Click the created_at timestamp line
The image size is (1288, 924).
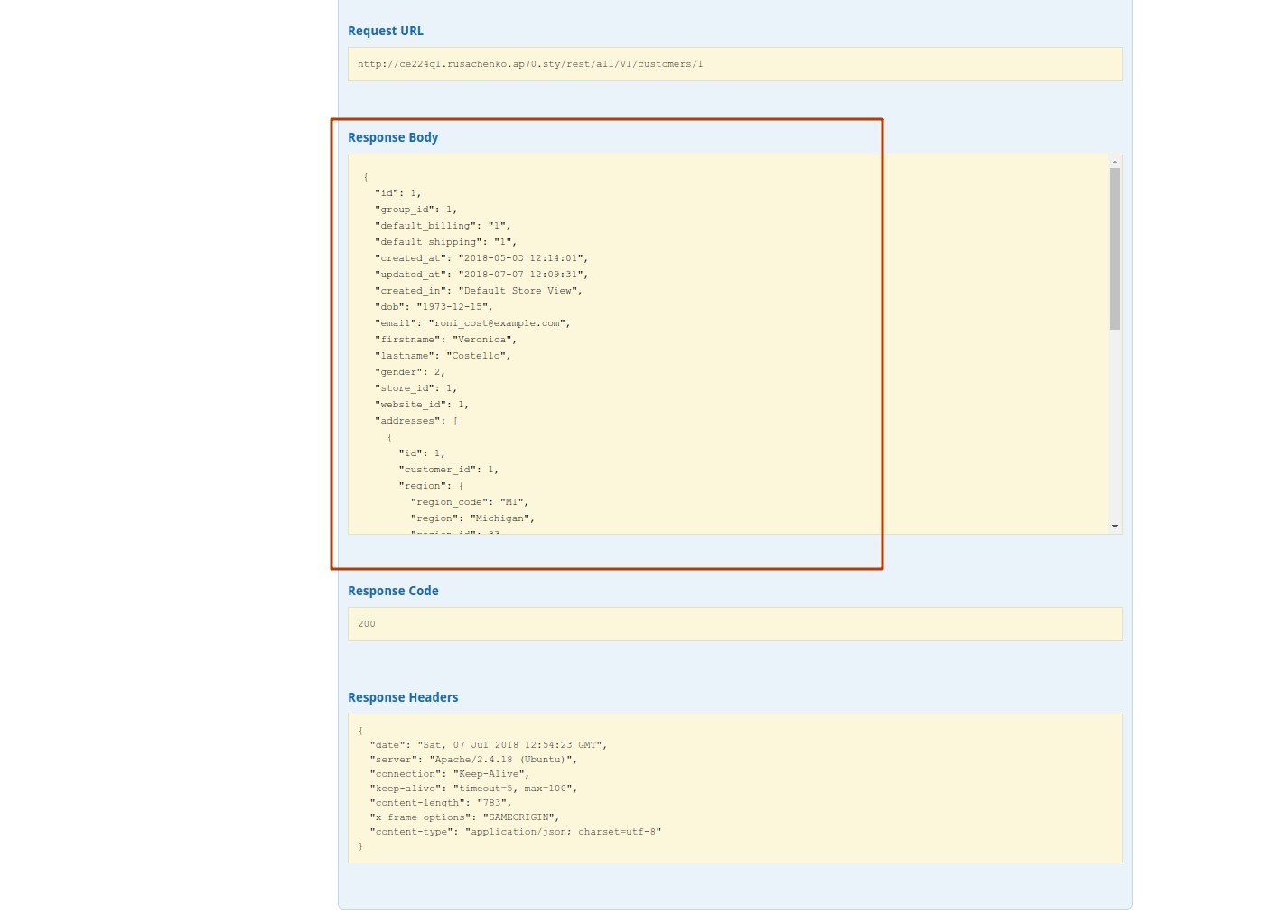pos(481,258)
